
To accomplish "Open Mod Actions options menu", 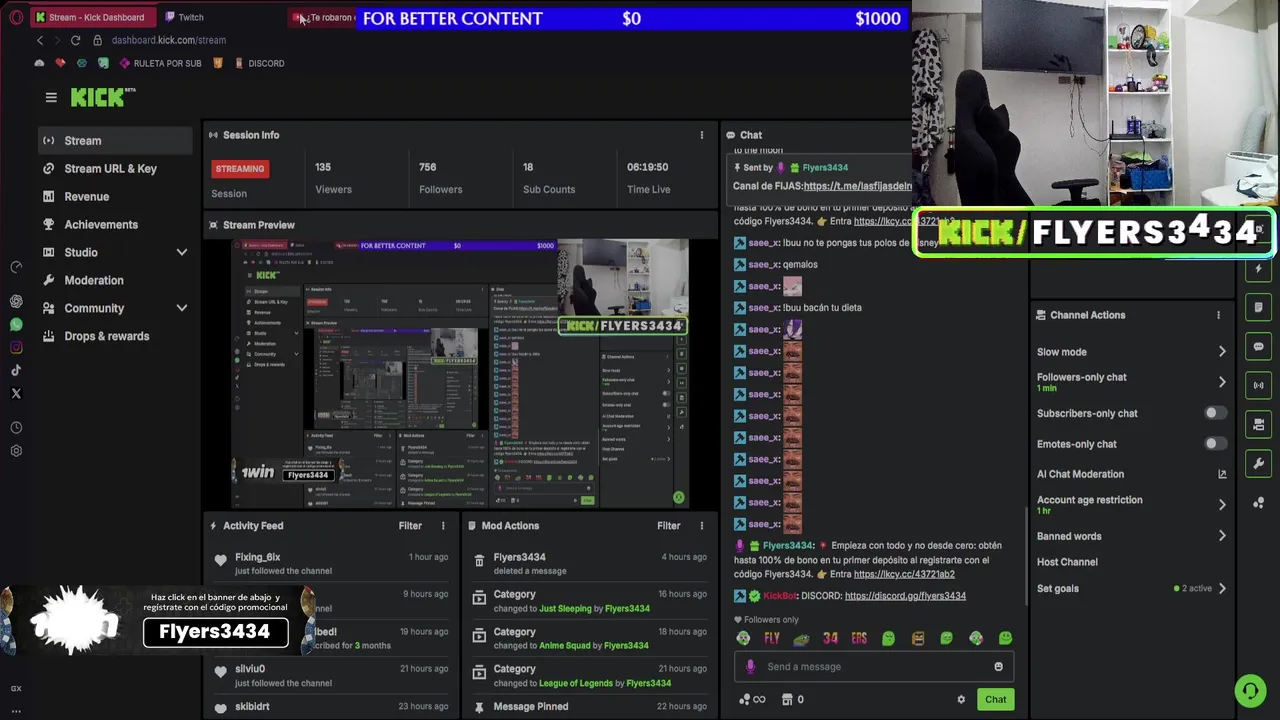I will (702, 526).
